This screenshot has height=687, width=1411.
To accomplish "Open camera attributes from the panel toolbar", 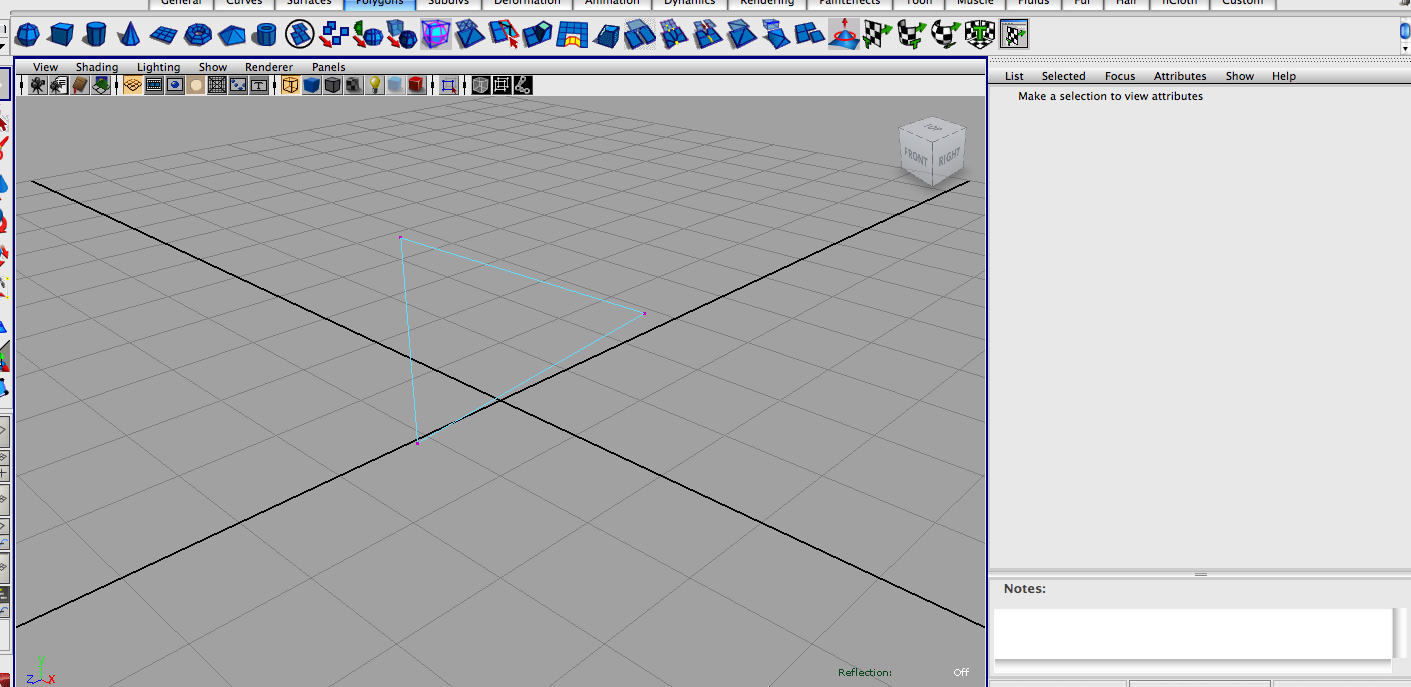I will (x=59, y=86).
